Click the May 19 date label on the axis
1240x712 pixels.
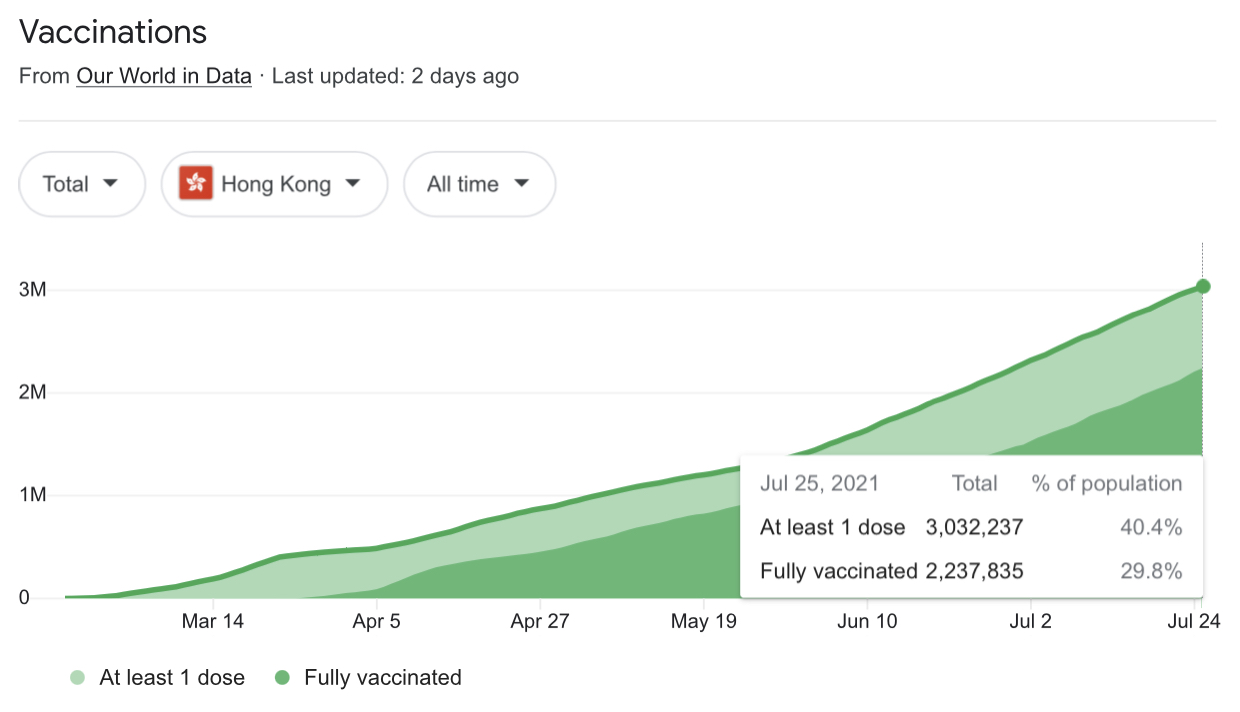(x=704, y=622)
